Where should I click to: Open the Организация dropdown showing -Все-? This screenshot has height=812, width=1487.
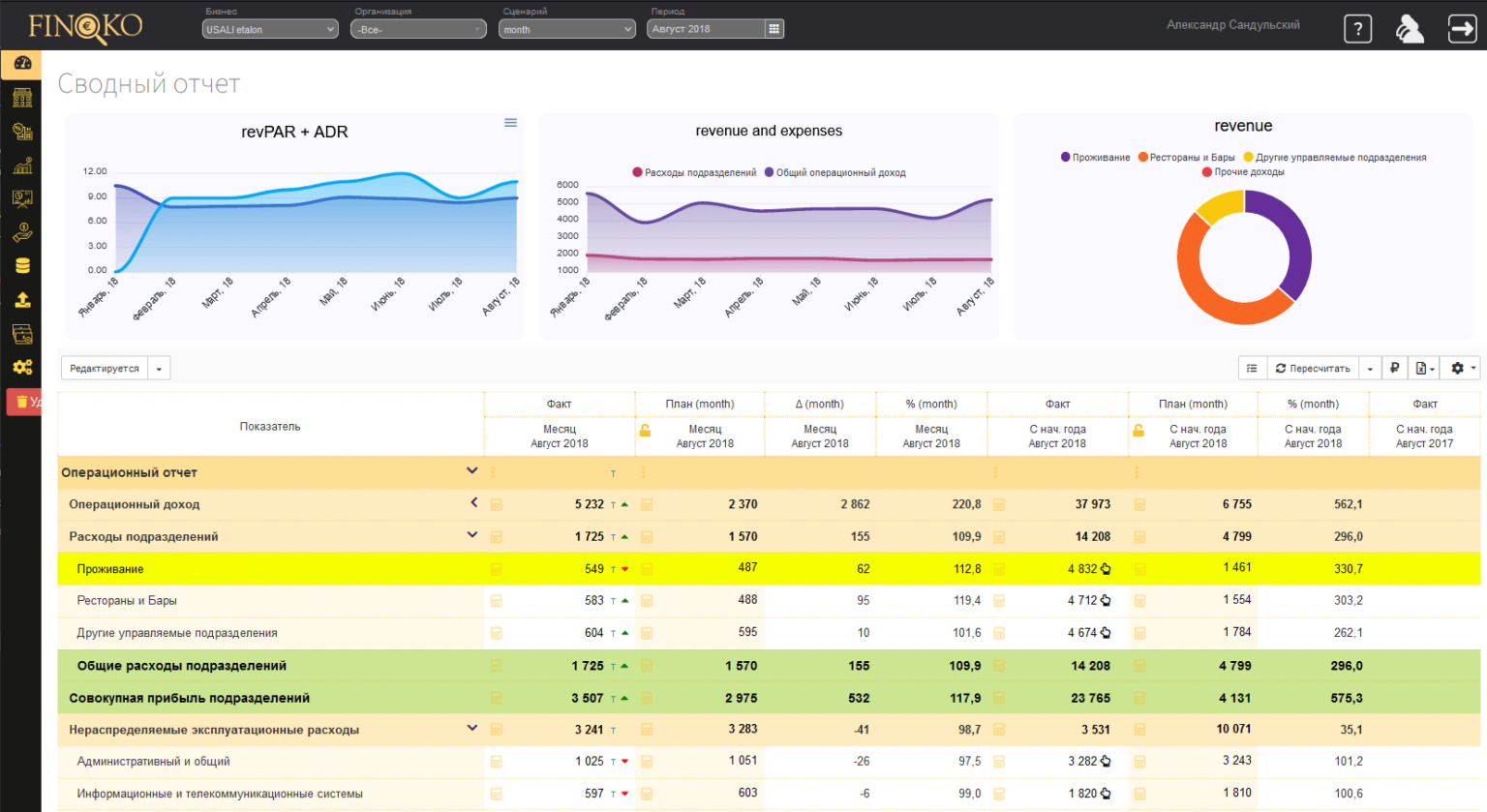coord(418,29)
